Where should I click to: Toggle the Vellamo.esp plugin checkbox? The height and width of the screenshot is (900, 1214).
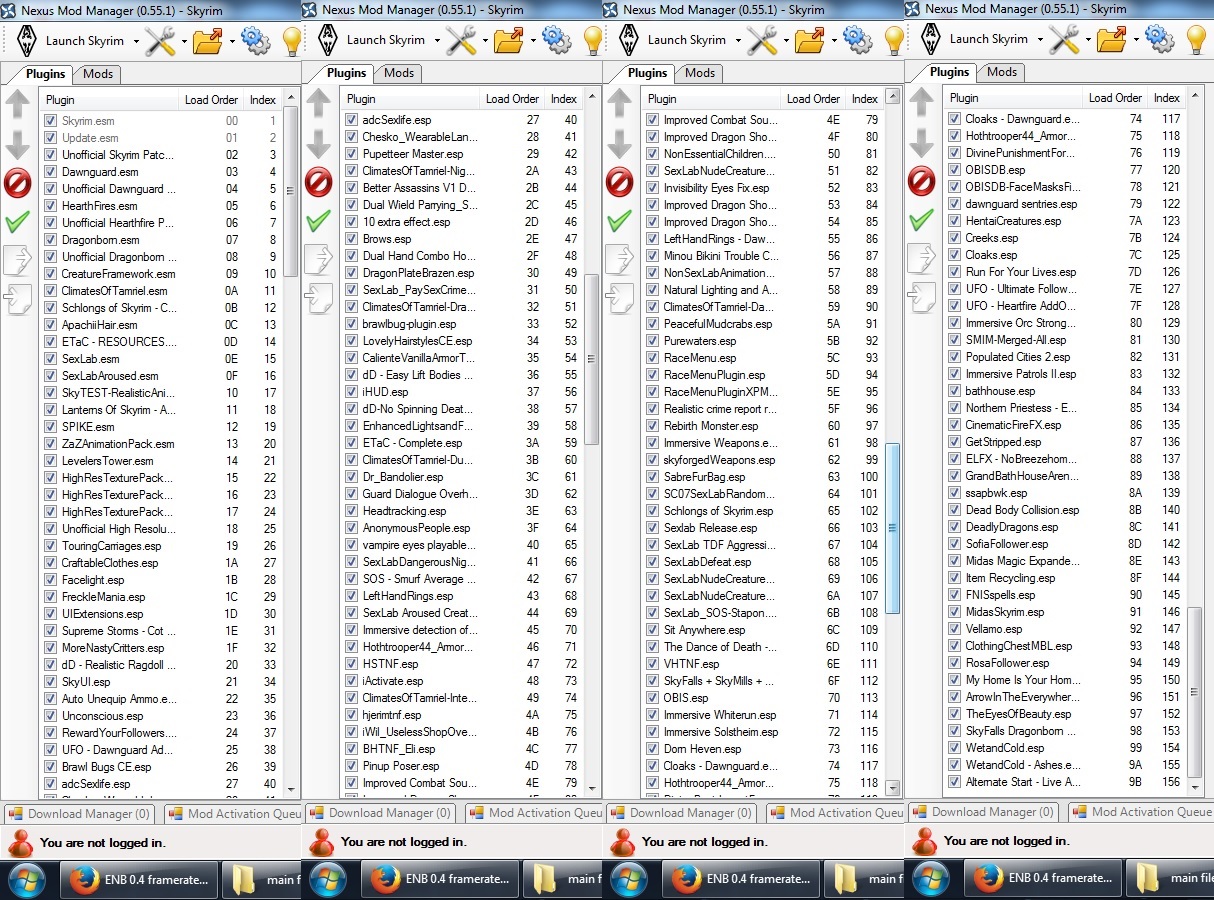click(955, 629)
